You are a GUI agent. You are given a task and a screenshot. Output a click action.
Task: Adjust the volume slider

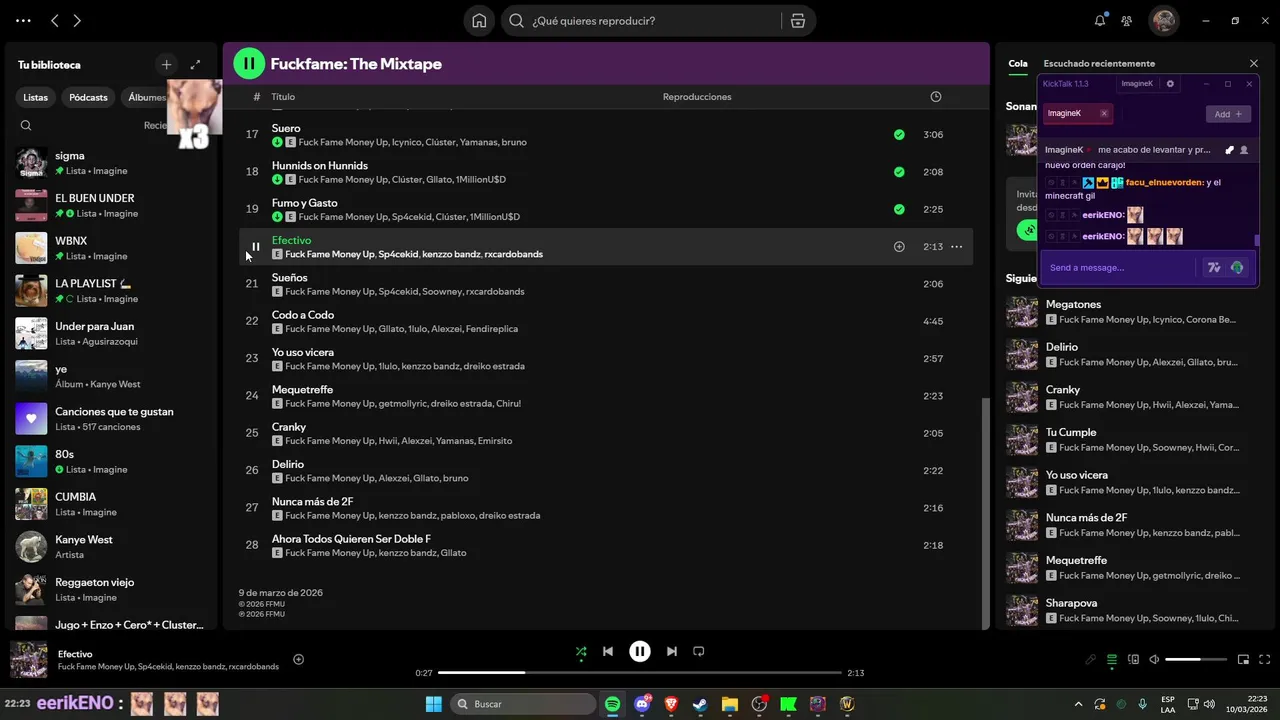[1196, 660]
